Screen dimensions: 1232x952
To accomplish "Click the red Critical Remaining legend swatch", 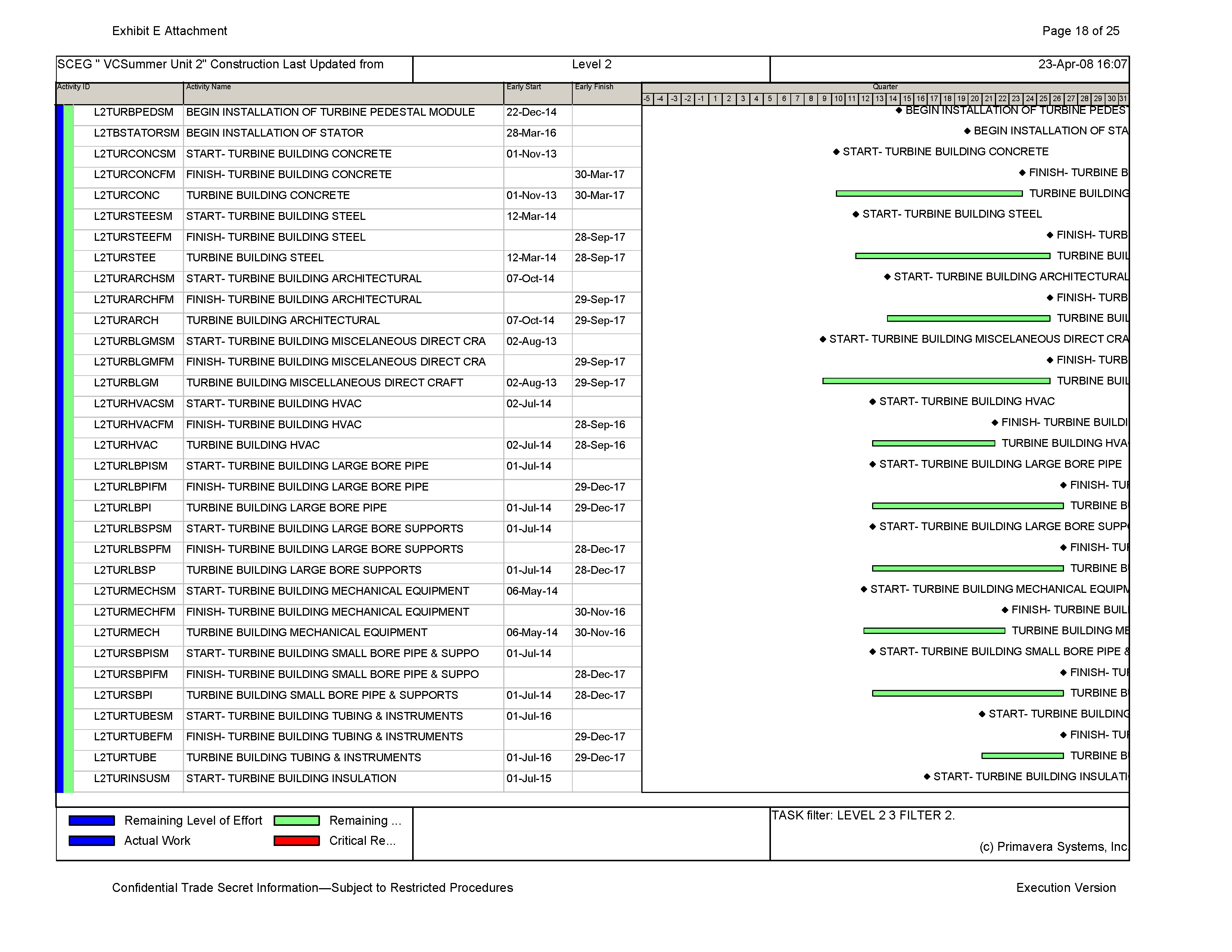I will click(x=297, y=840).
